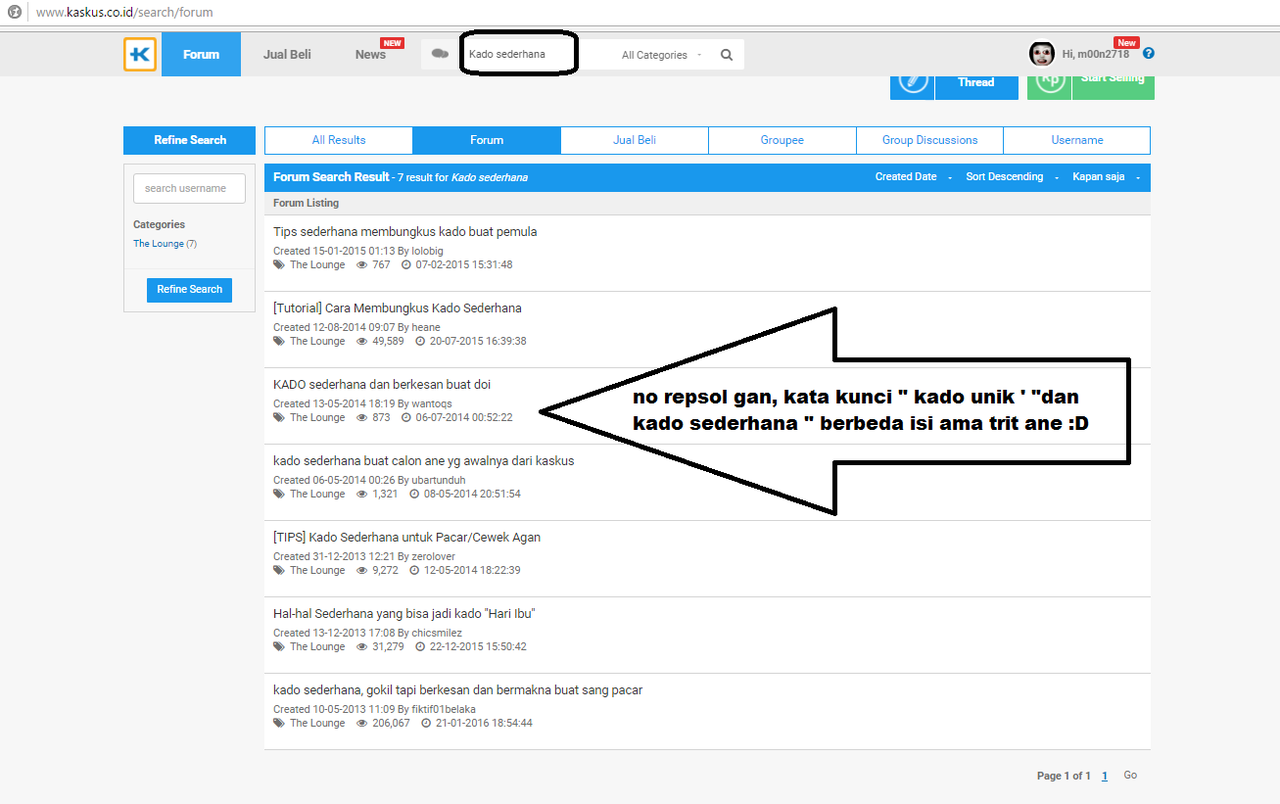Open the Kaskus logo home icon
The image size is (1280, 804).
click(140, 54)
